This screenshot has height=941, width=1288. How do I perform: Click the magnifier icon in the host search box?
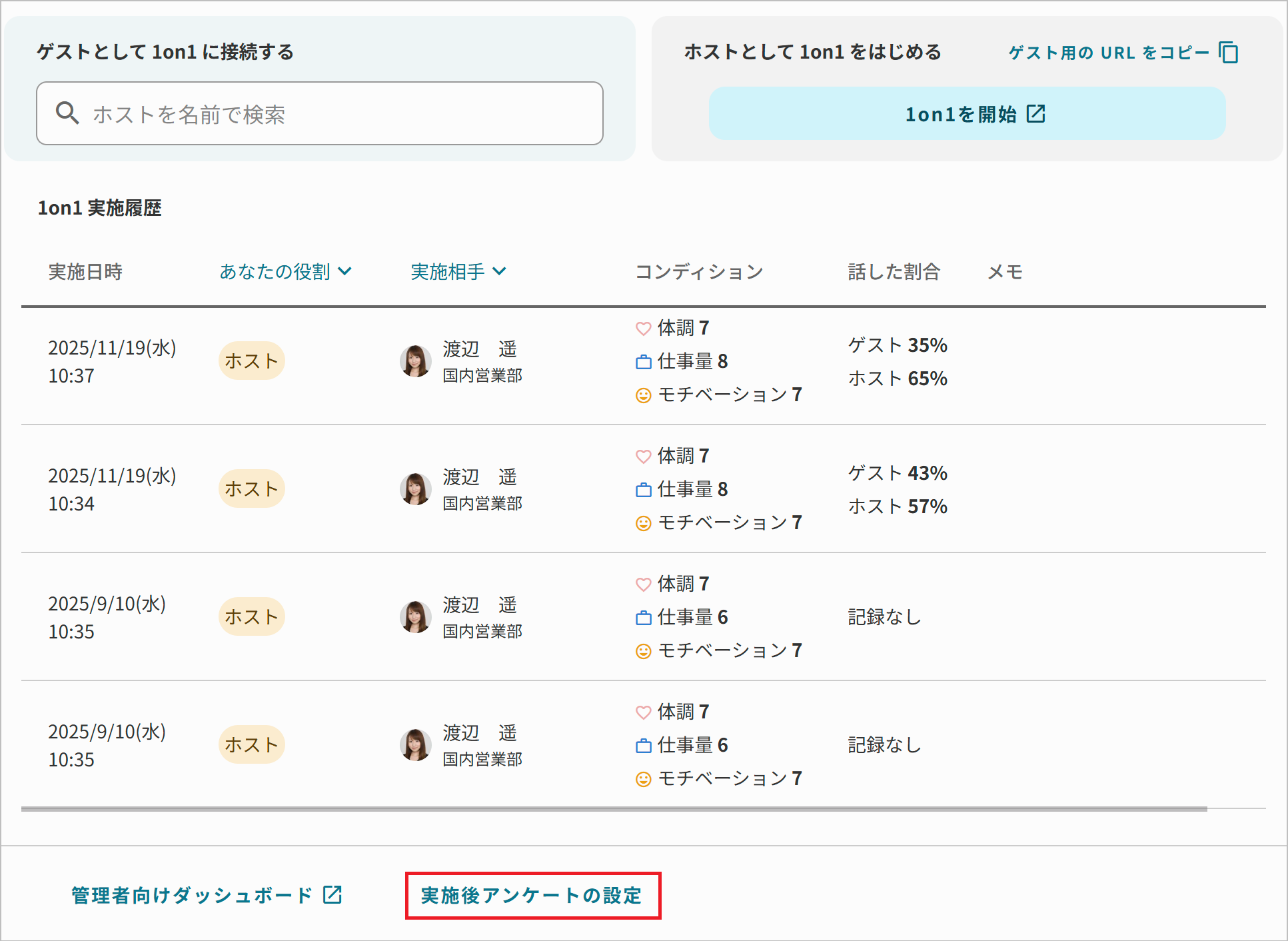pyautogui.click(x=67, y=113)
